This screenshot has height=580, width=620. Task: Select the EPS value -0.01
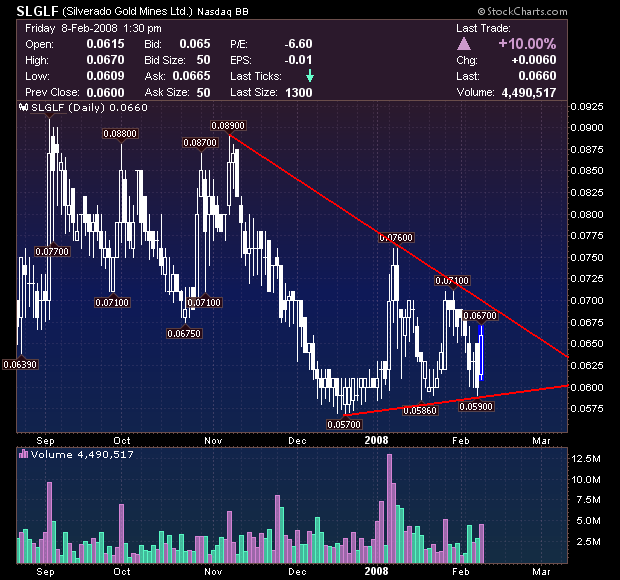click(299, 60)
